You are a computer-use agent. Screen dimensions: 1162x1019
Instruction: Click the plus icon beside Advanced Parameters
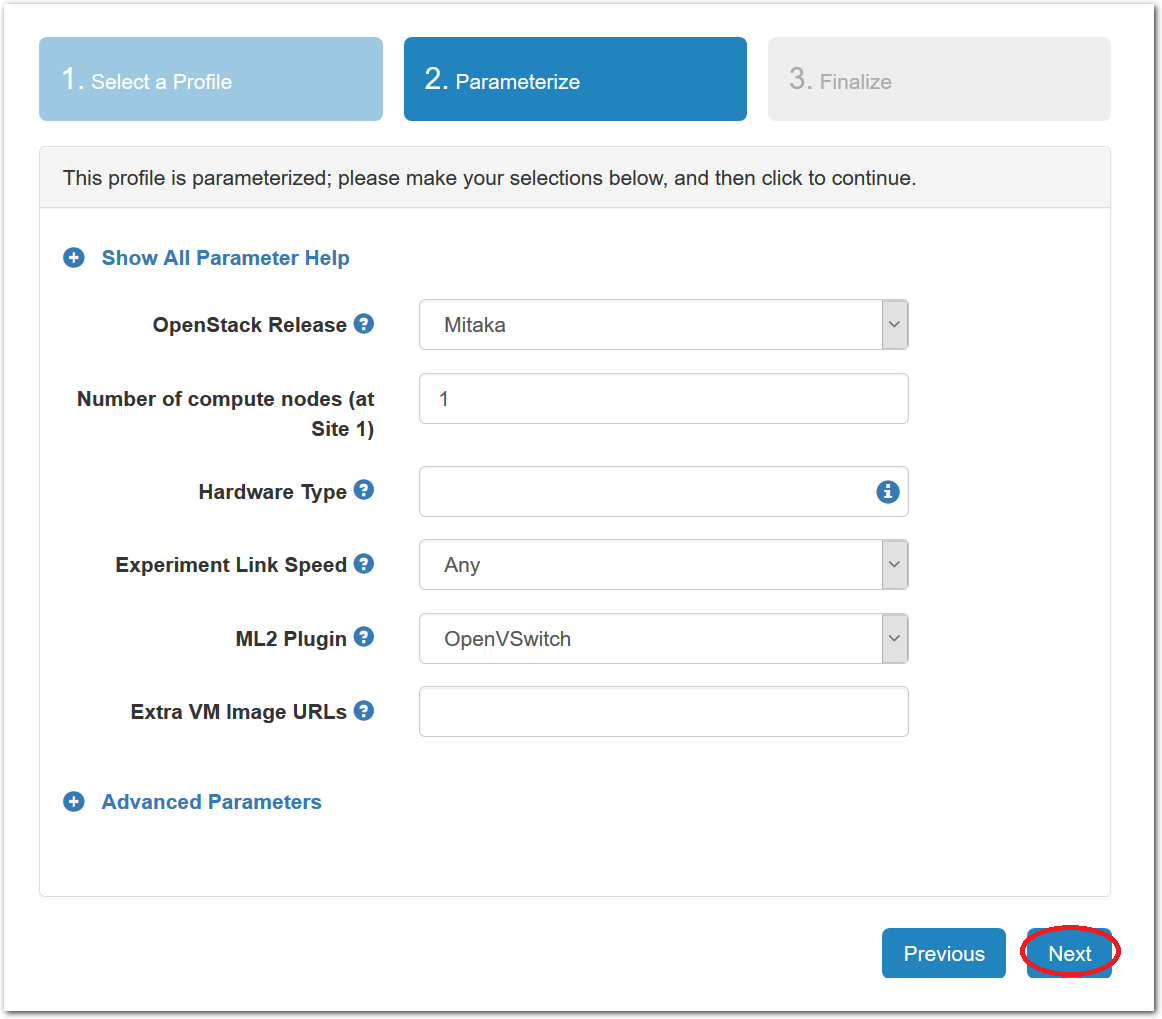(x=73, y=802)
